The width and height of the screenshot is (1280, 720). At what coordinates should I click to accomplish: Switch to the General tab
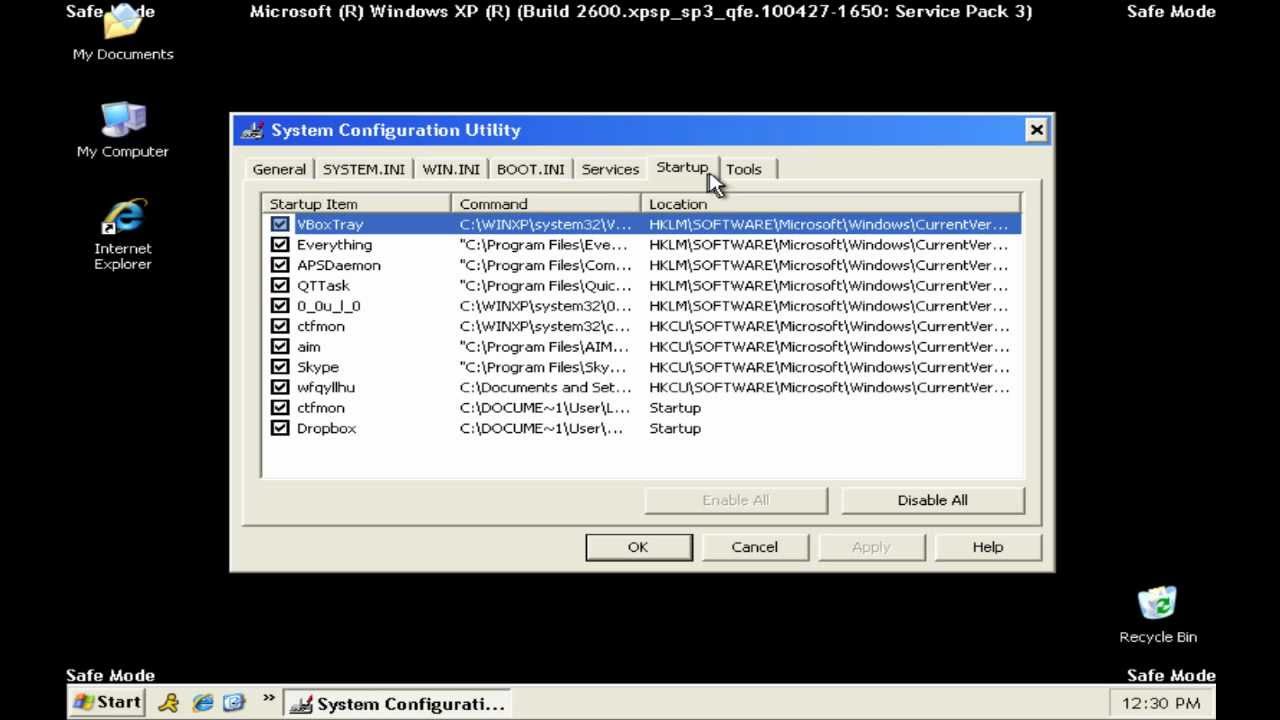click(x=279, y=169)
